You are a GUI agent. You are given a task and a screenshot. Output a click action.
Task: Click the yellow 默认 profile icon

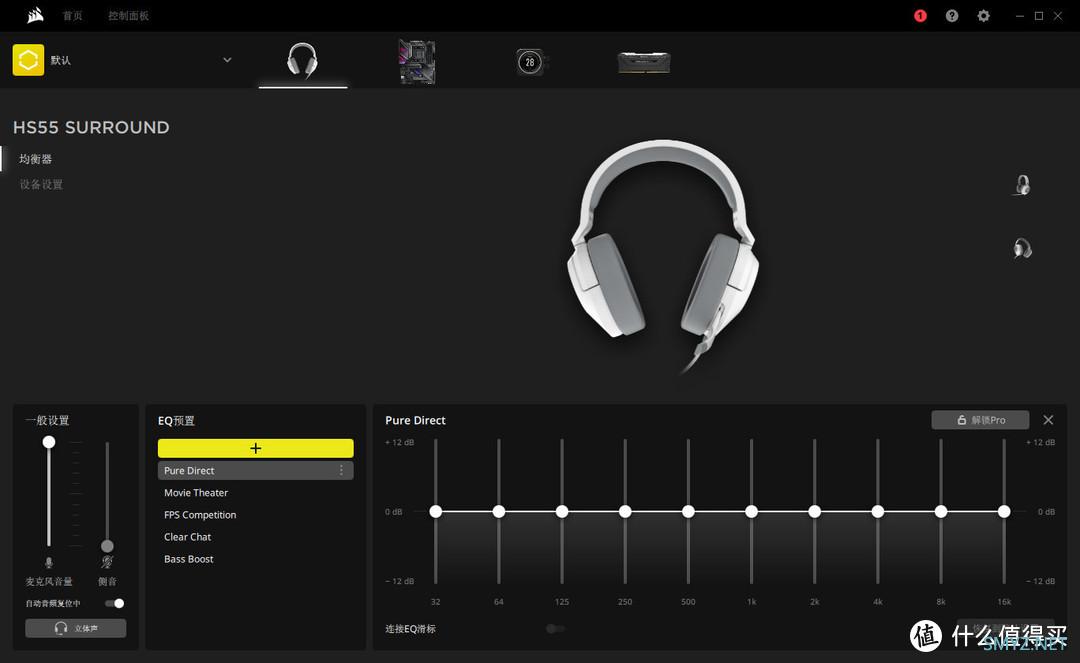28,60
